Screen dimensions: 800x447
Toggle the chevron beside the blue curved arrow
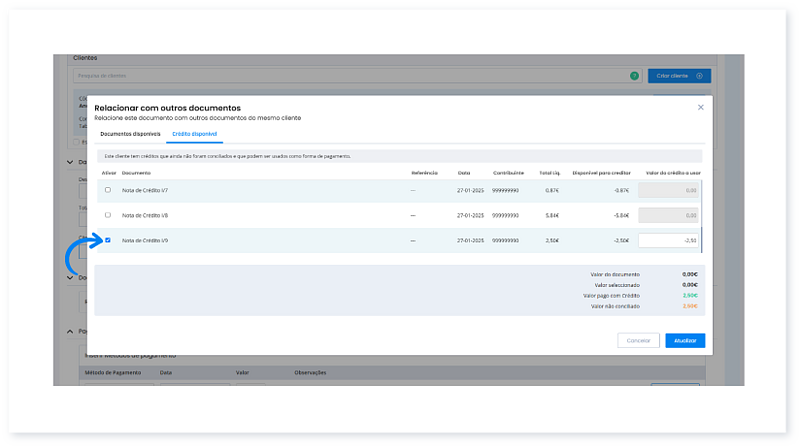click(x=69, y=278)
